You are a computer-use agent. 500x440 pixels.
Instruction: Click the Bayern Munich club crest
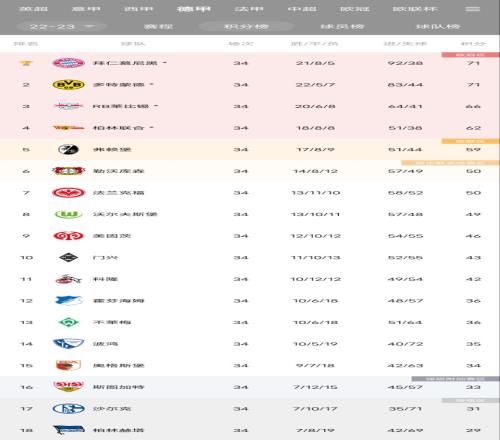tap(68, 63)
